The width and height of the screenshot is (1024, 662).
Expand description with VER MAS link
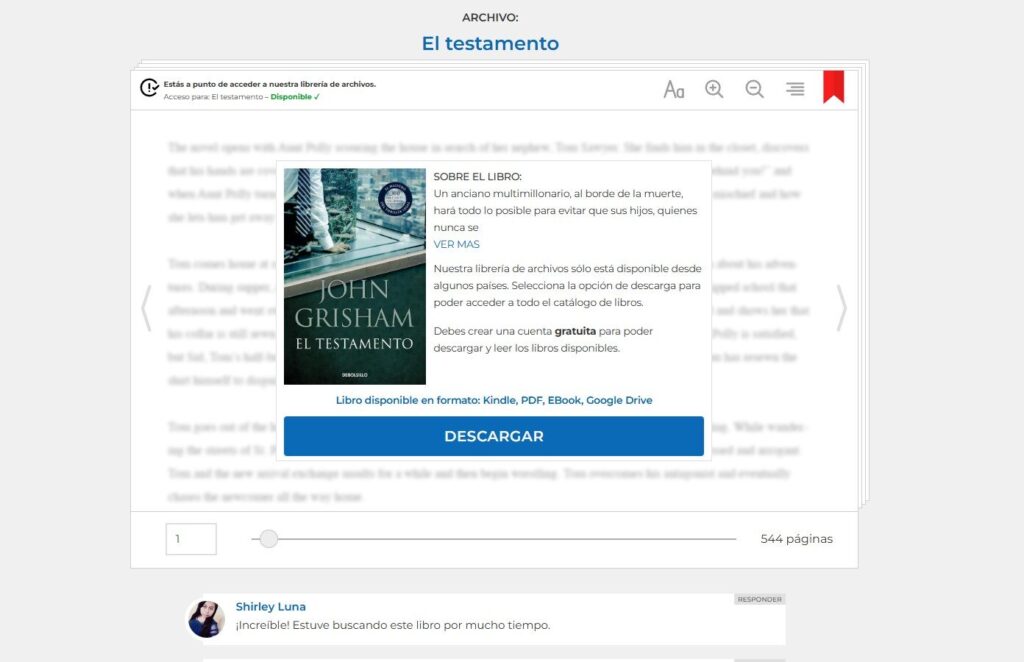point(456,244)
